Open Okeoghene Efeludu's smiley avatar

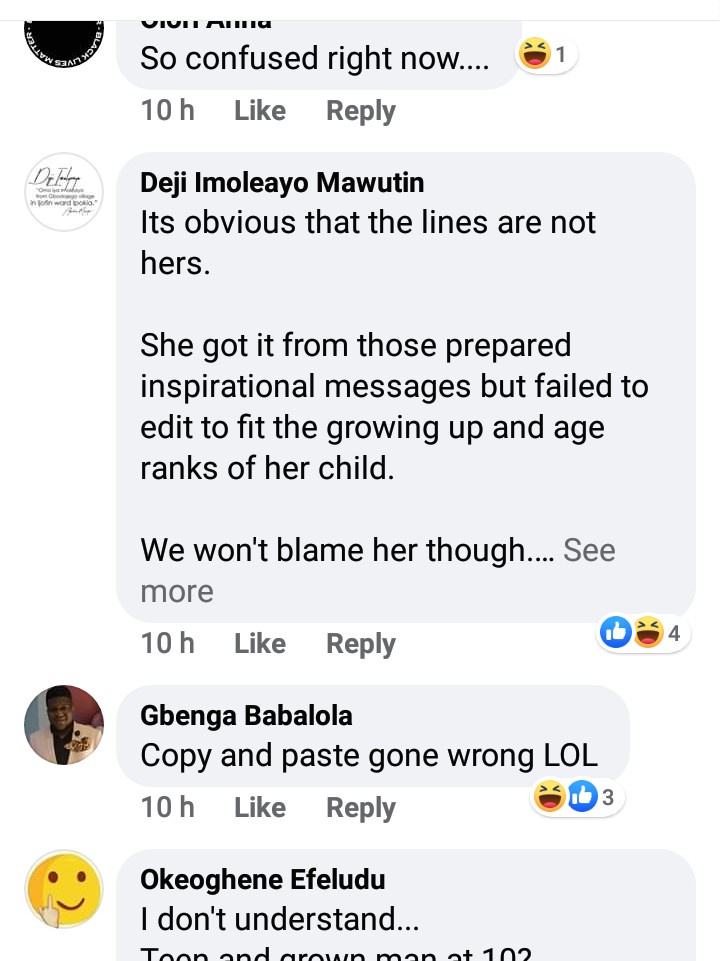tap(64, 889)
